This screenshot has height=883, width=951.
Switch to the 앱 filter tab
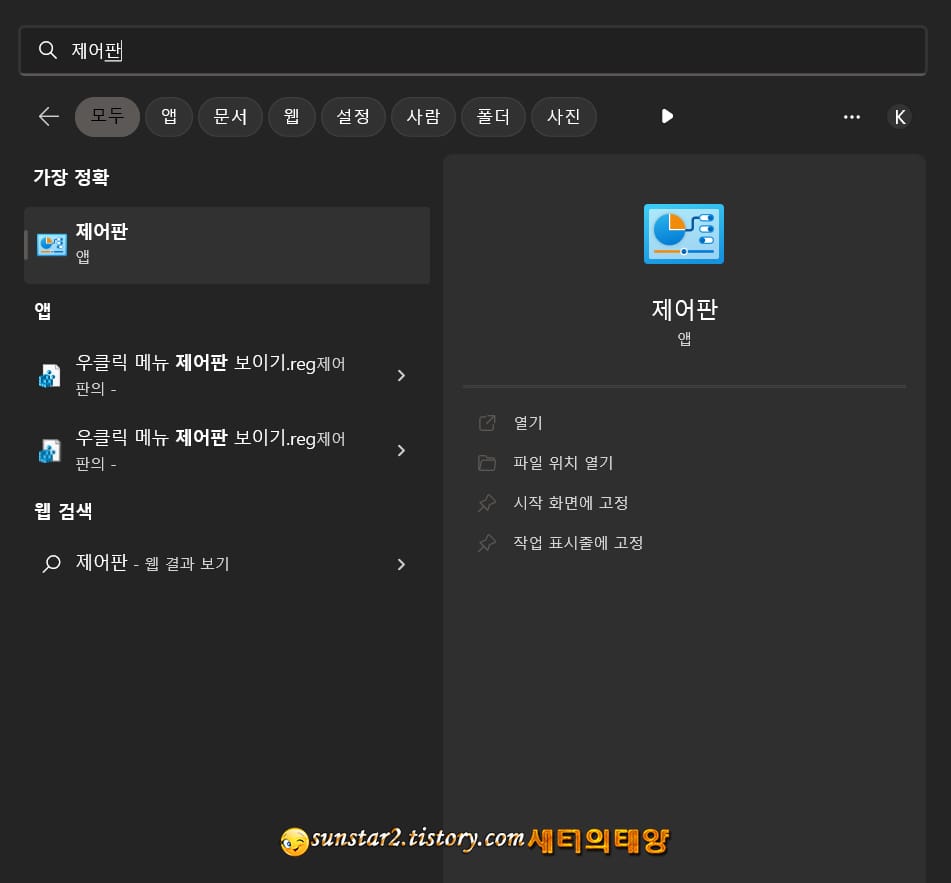[168, 116]
